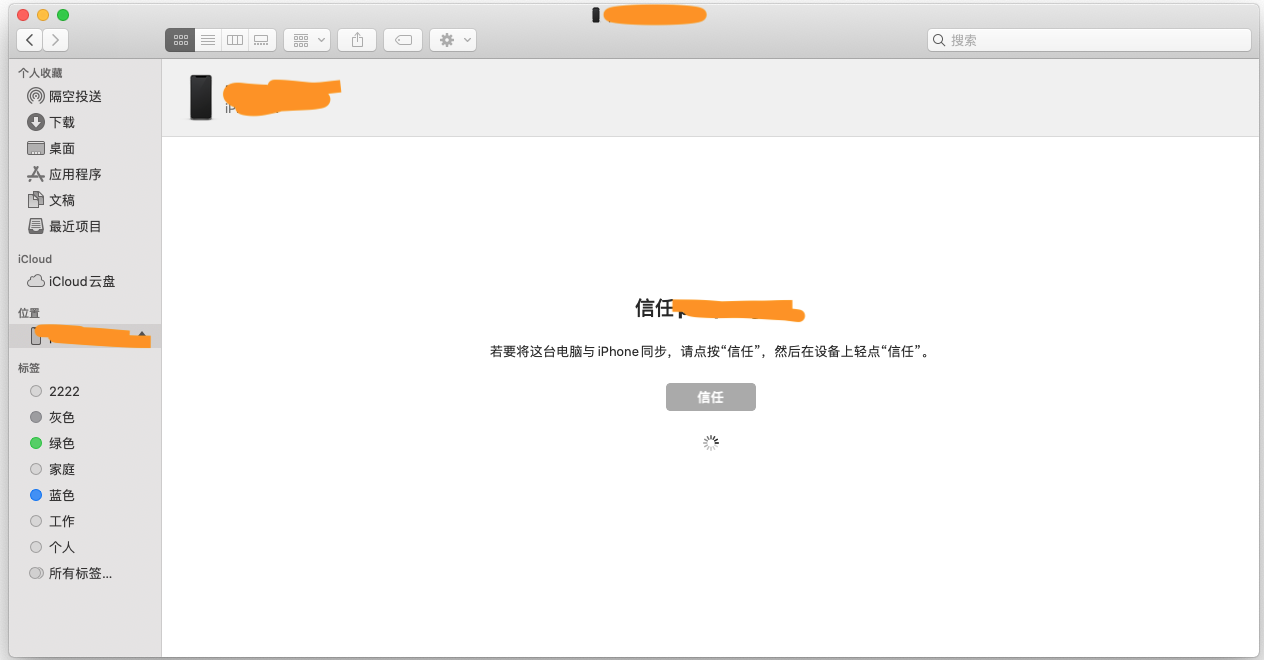This screenshot has width=1264, height=660.
Task: Click the share toolbar icon
Action: pos(357,40)
